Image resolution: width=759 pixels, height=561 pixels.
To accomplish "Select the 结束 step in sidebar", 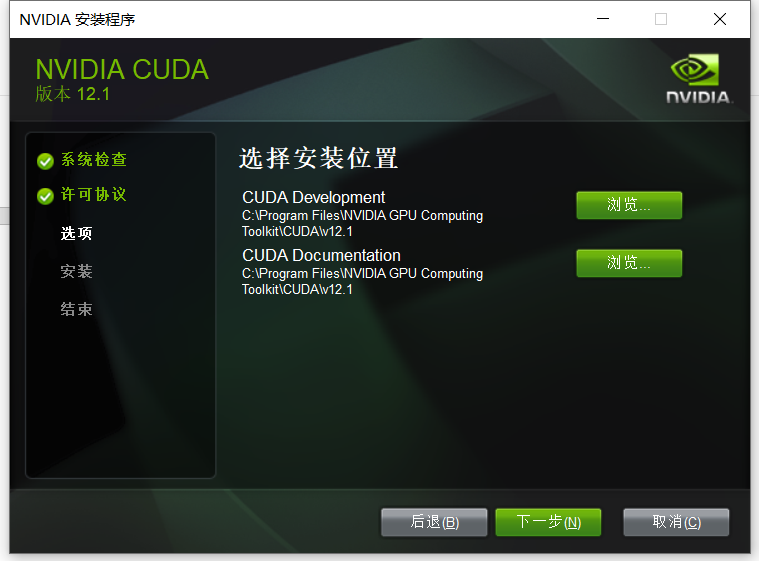I will pos(76,309).
